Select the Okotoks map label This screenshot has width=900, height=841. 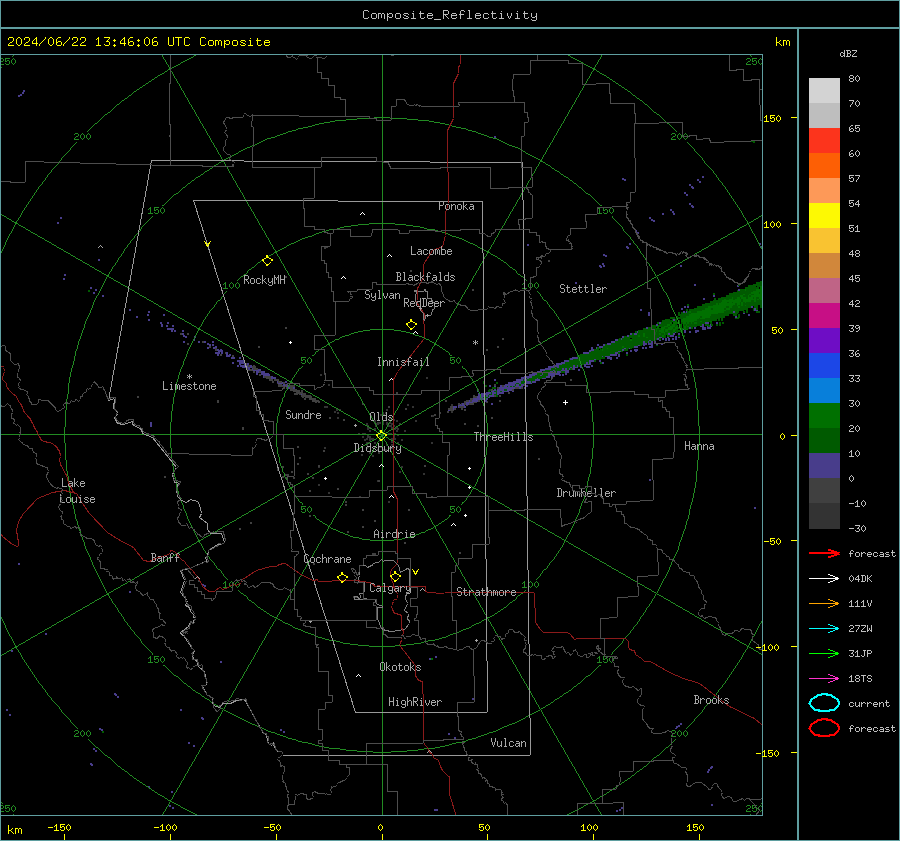pyautogui.click(x=400, y=667)
